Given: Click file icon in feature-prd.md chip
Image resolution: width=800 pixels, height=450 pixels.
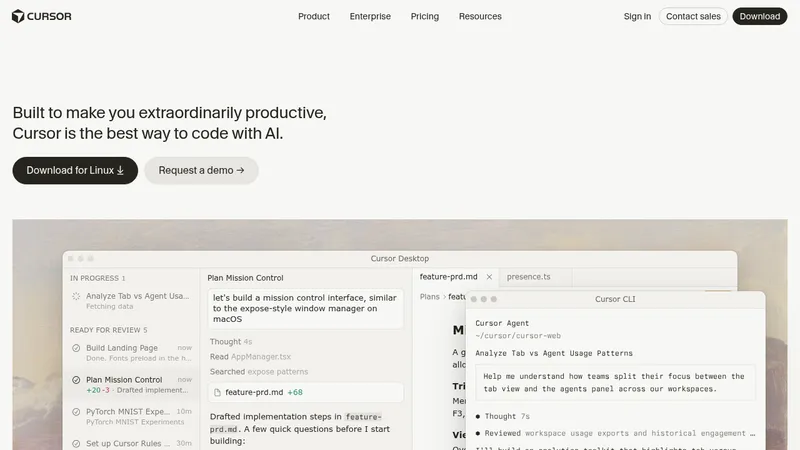Looking at the screenshot, I should 217,392.
